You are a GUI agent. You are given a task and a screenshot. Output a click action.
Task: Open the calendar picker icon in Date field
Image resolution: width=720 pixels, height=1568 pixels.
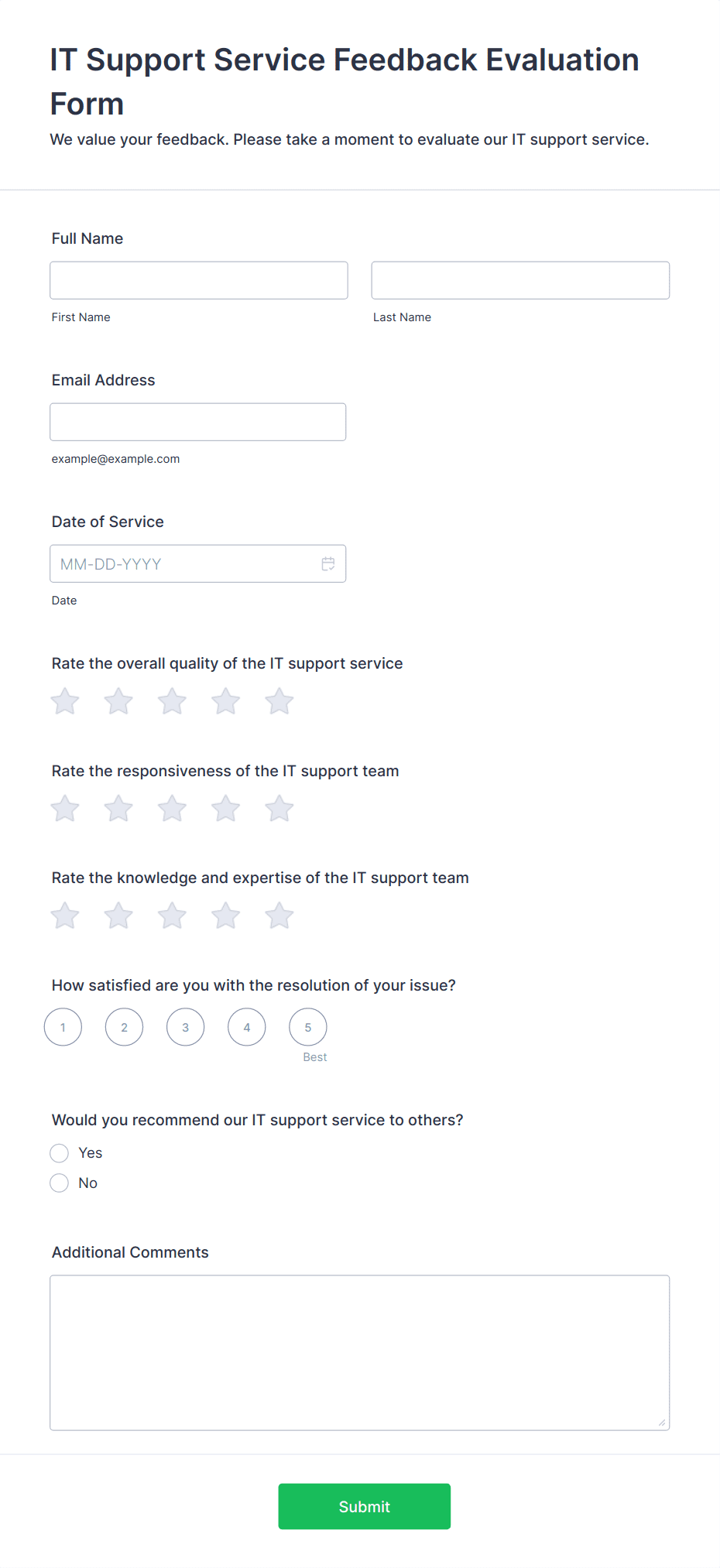(x=328, y=563)
